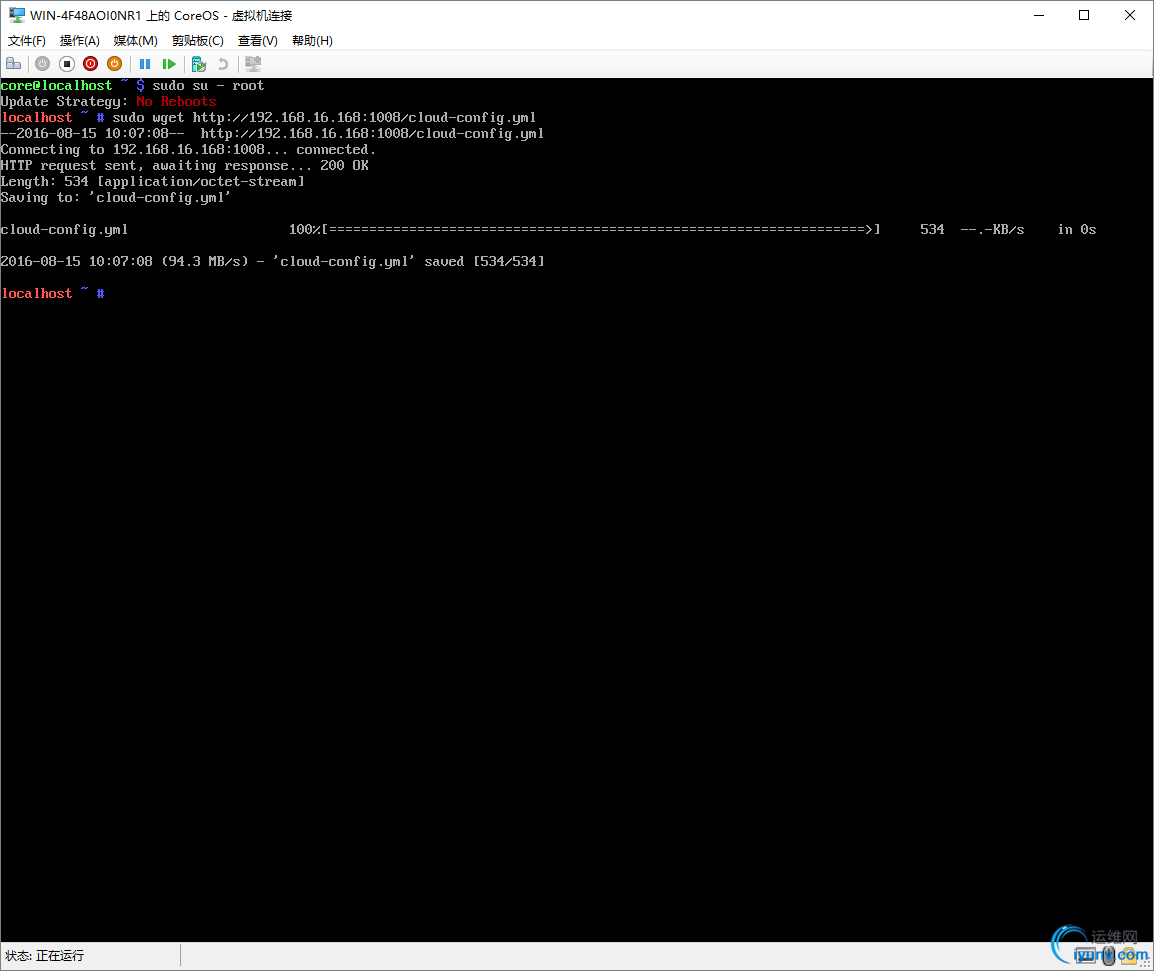Open the 文件(F) menu
The width and height of the screenshot is (1154, 971).
26,40
